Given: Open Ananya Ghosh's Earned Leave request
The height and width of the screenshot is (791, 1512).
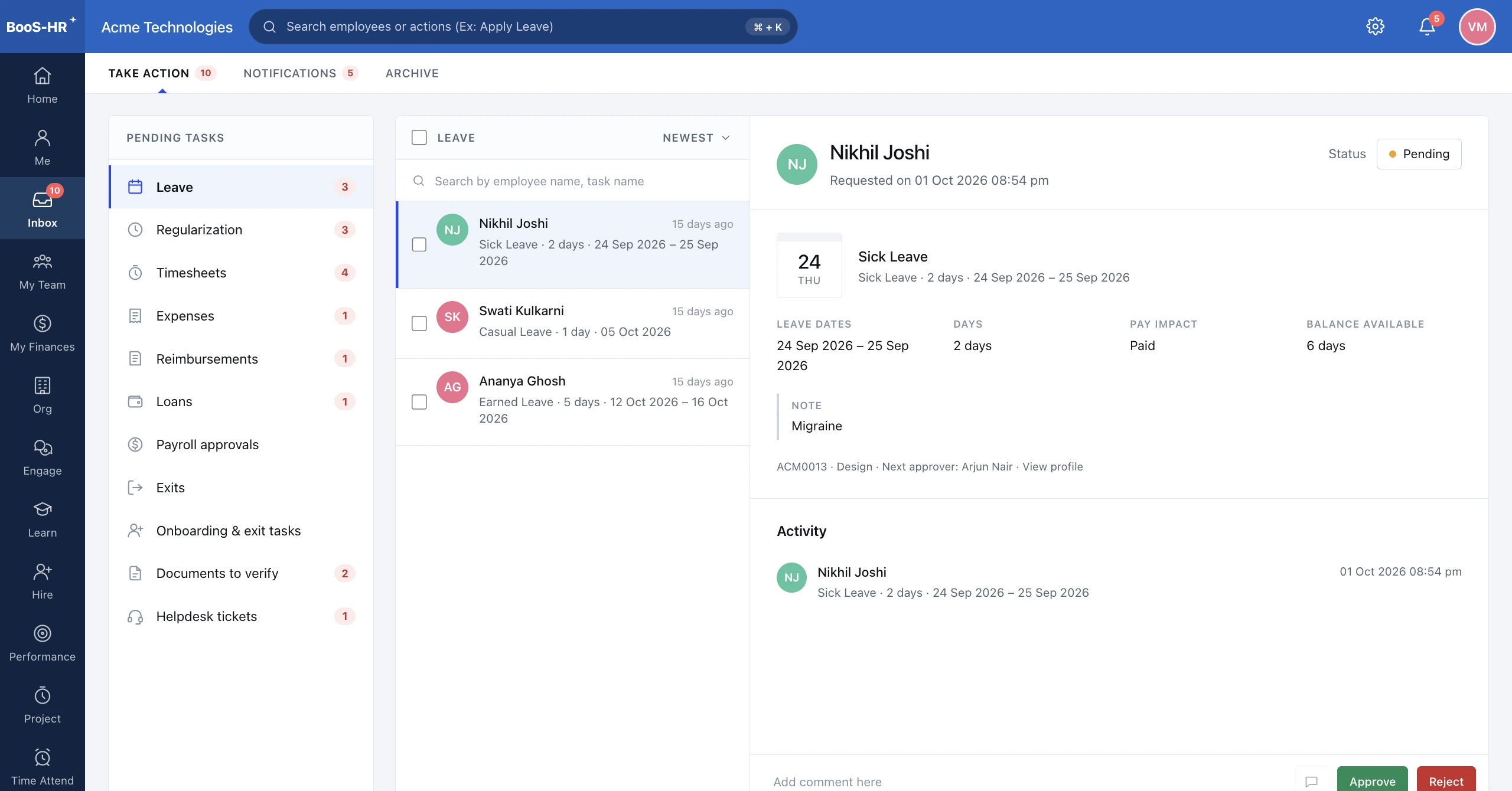Looking at the screenshot, I should [572, 402].
